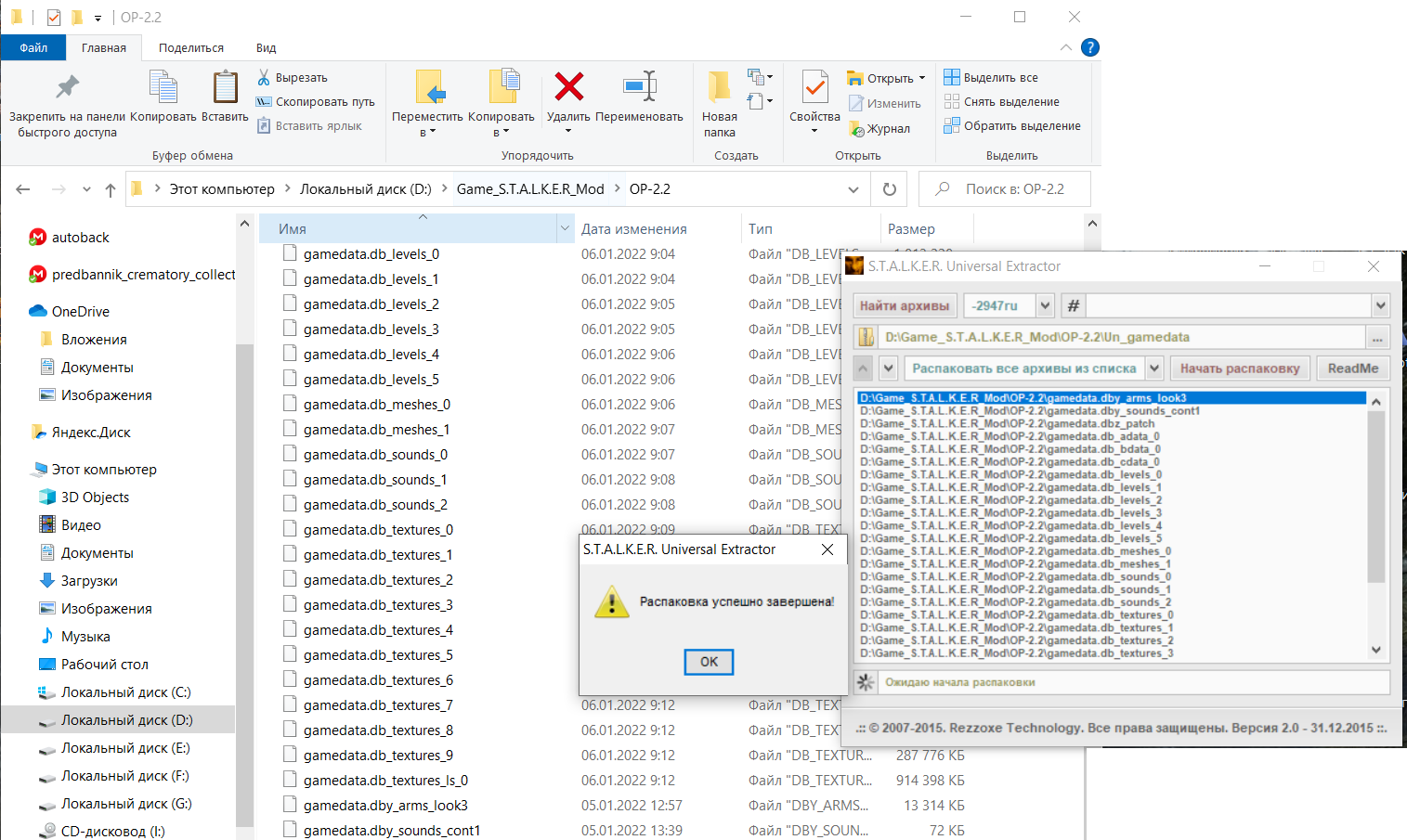Click Clear selection (Снять выделение)

[1001, 101]
